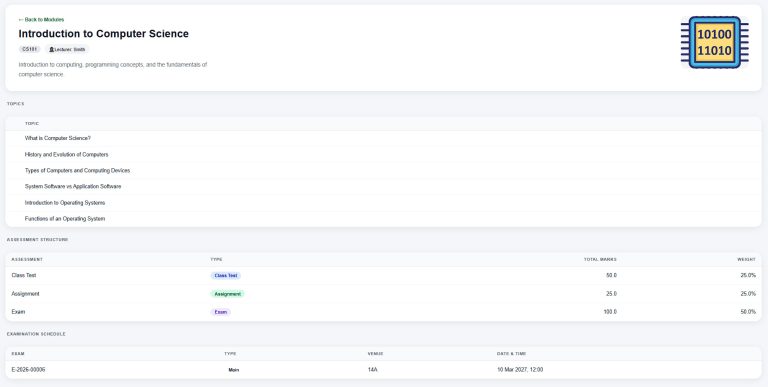
Task: Click the TOTAL MARKS column header
Action: point(600,259)
